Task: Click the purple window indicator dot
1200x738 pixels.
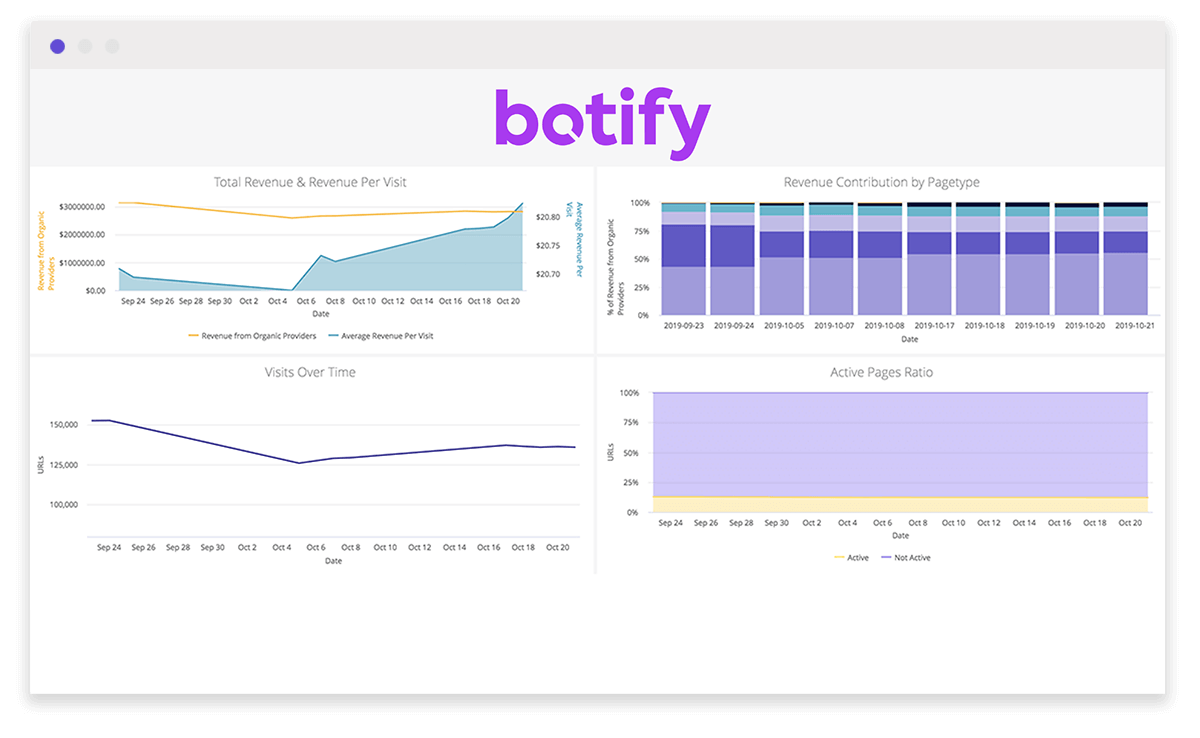Action: (57, 46)
